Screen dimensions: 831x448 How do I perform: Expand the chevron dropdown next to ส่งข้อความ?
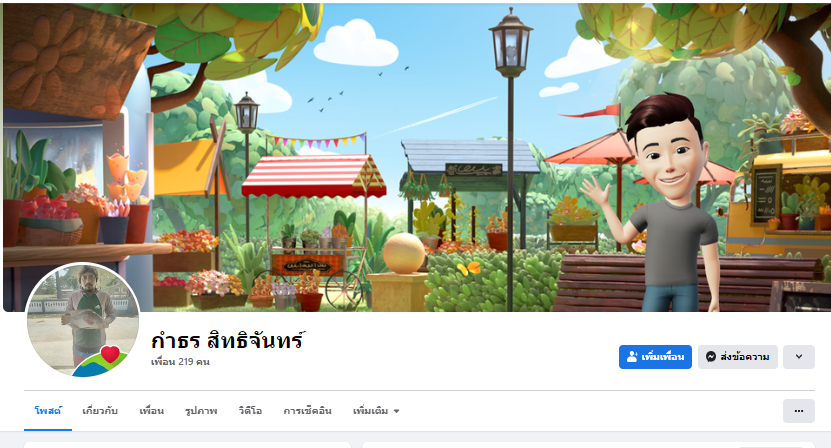click(x=799, y=357)
